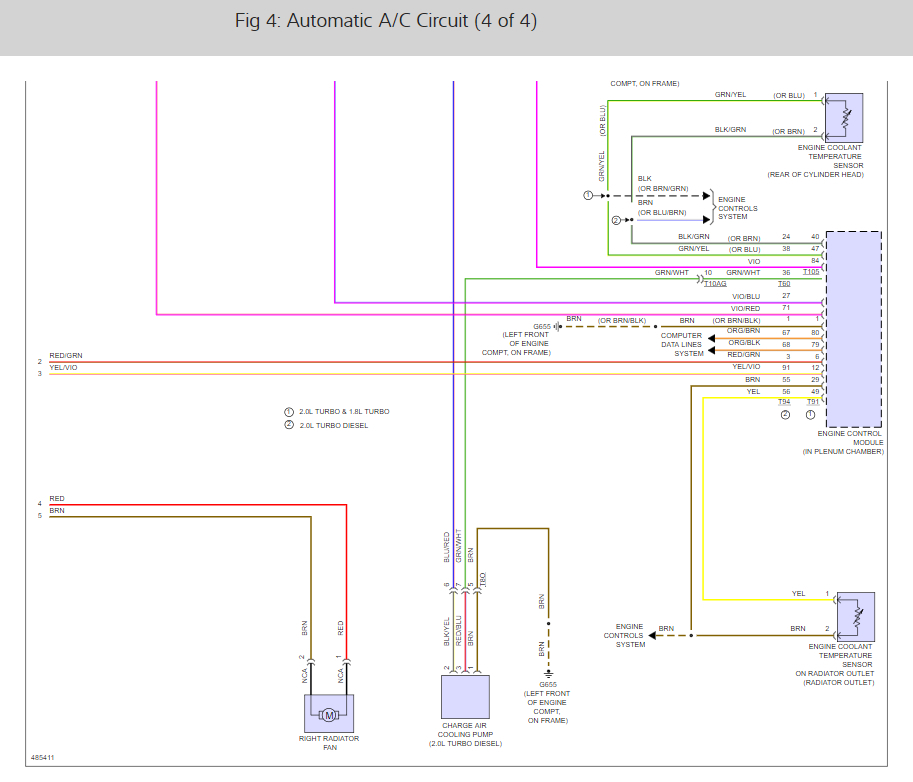913x782 pixels.
Task: Select the T105 connector label
Action: point(811,272)
